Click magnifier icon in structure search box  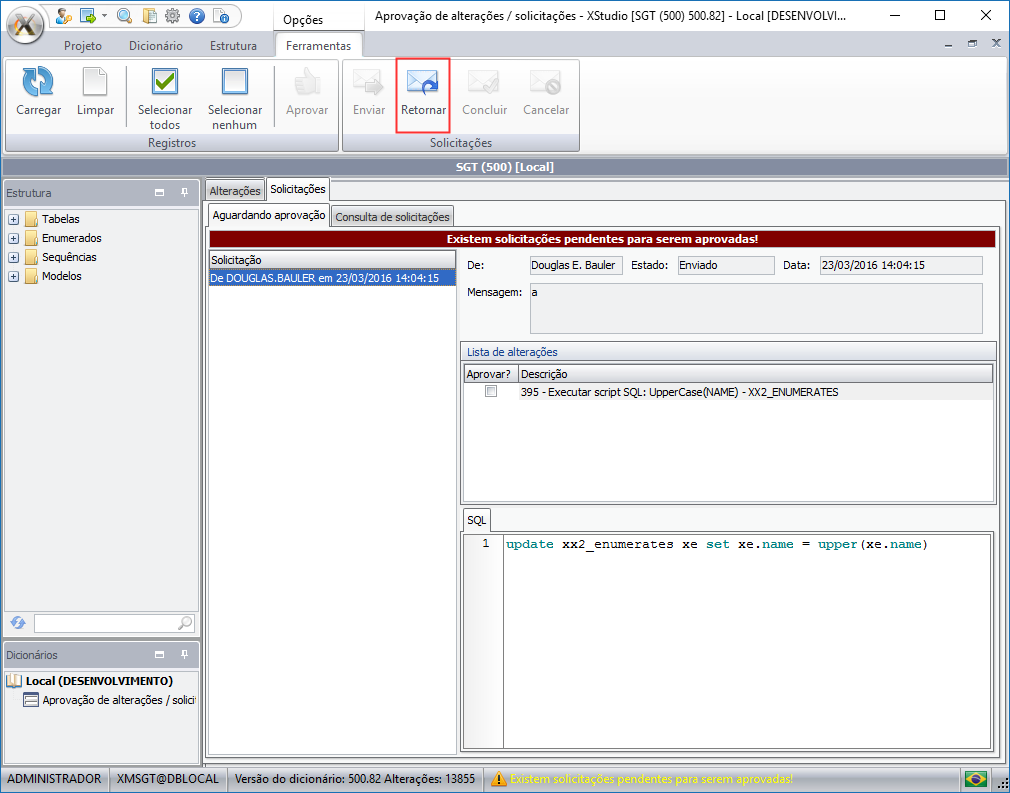click(x=185, y=623)
